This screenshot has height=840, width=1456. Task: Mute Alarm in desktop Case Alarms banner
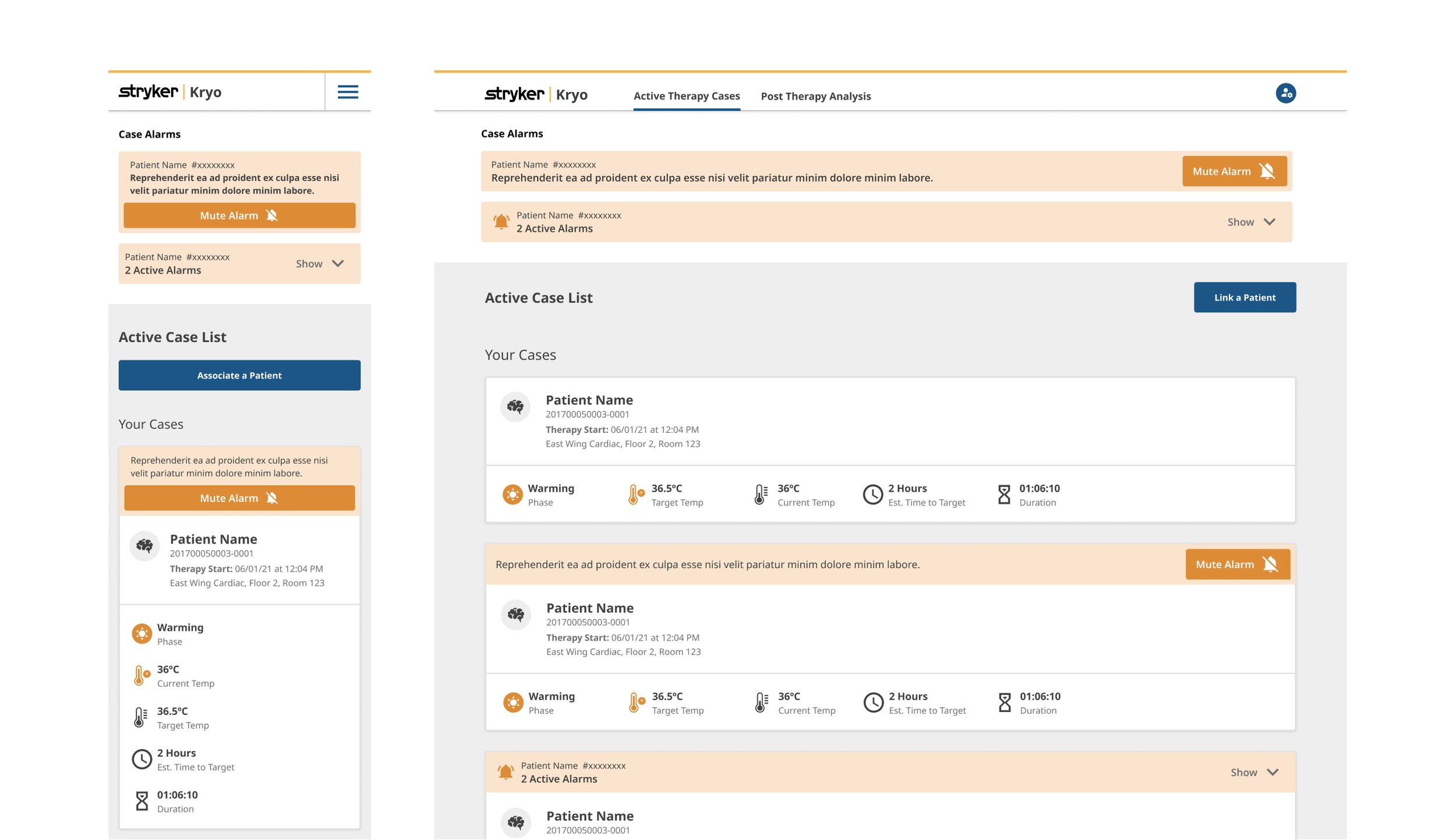[1234, 171]
